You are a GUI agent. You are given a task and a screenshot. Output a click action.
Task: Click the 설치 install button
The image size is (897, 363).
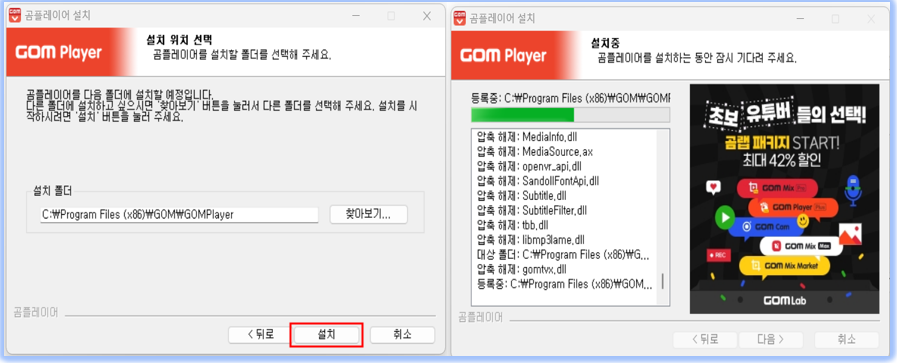[327, 335]
